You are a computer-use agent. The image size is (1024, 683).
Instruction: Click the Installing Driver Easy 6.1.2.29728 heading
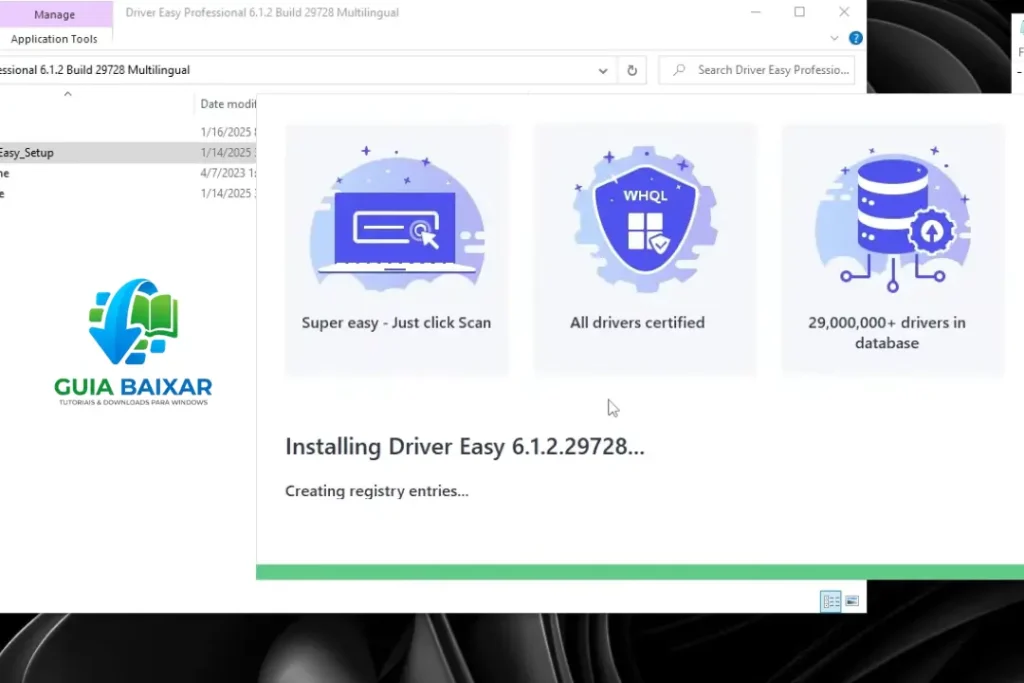pos(464,447)
